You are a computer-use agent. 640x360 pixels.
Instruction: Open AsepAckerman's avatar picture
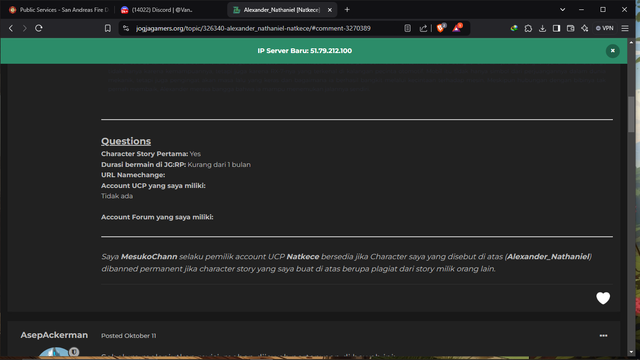click(x=56, y=352)
